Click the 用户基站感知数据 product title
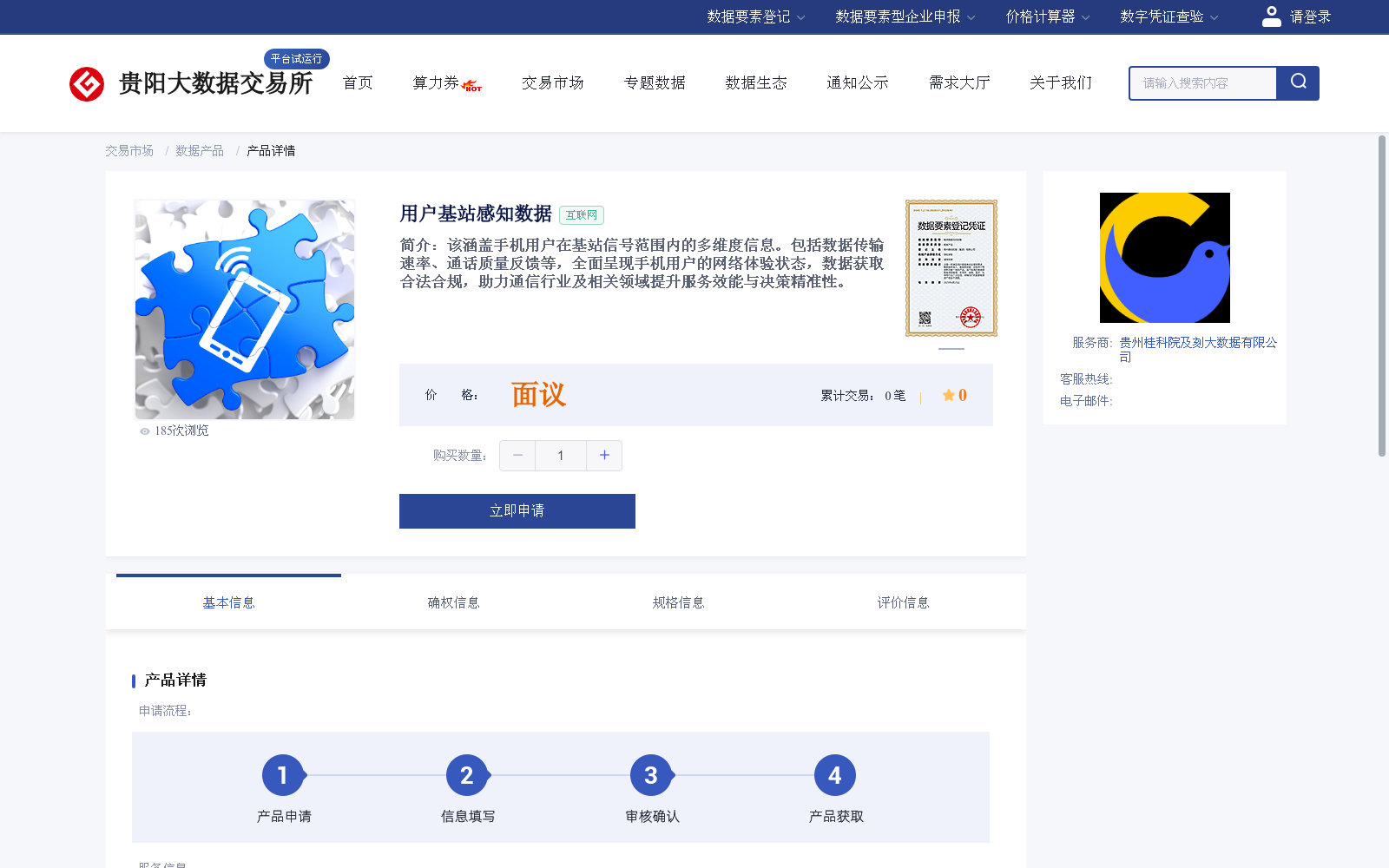Image resolution: width=1389 pixels, height=868 pixels. point(476,214)
